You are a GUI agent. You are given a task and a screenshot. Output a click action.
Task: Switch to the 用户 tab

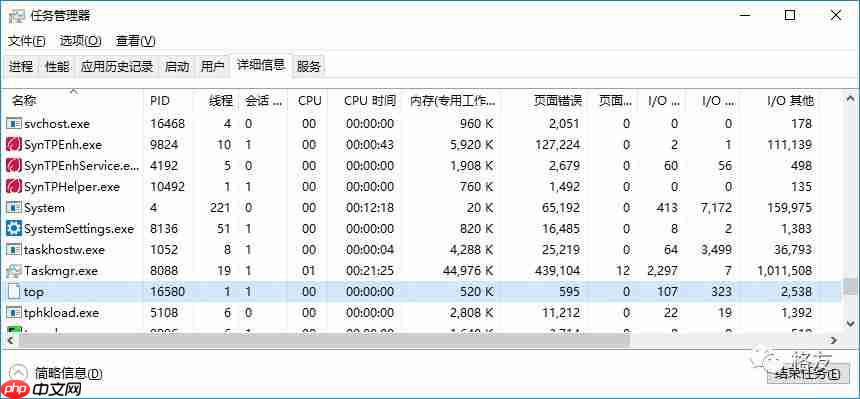[213, 67]
